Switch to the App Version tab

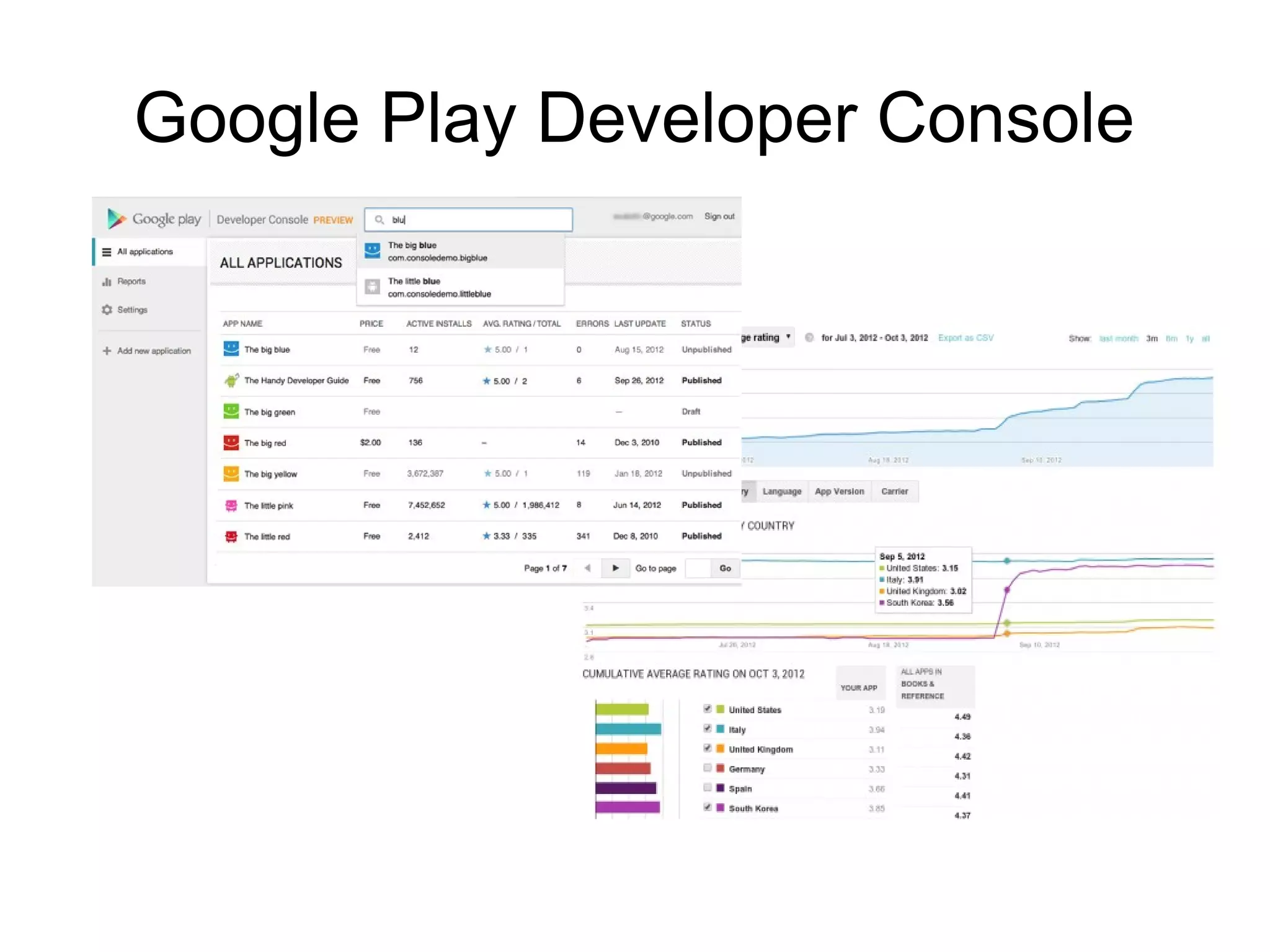tap(839, 491)
